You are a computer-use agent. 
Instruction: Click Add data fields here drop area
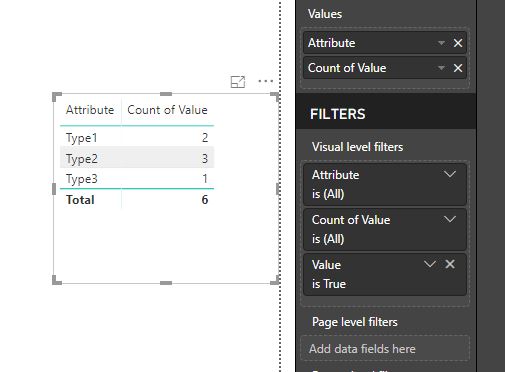pos(385,349)
